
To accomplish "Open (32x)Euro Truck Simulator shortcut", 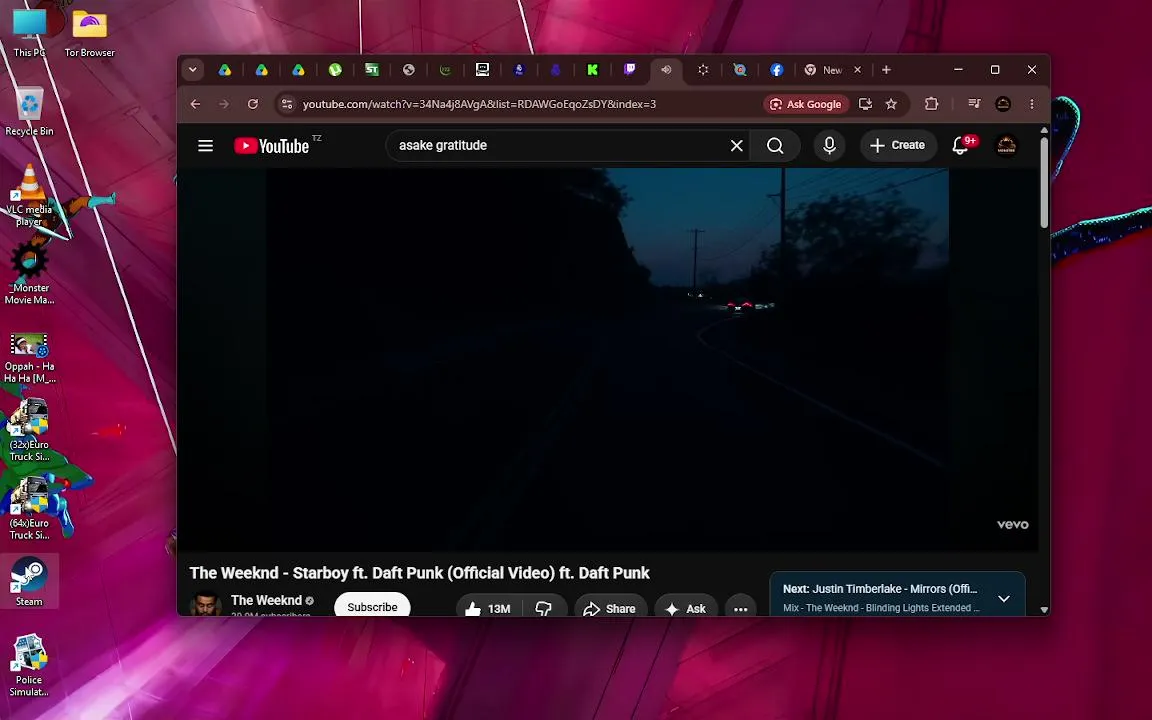I will (29, 430).
